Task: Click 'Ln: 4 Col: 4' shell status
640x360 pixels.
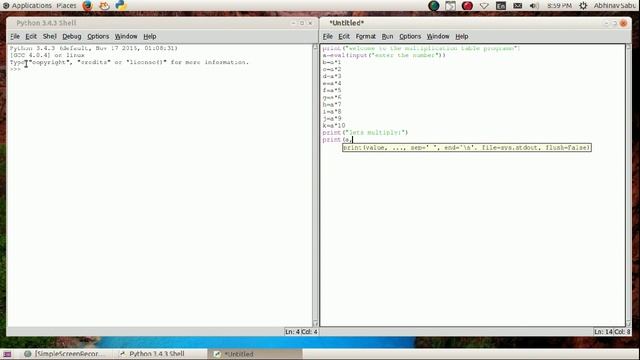Action: click(301, 332)
